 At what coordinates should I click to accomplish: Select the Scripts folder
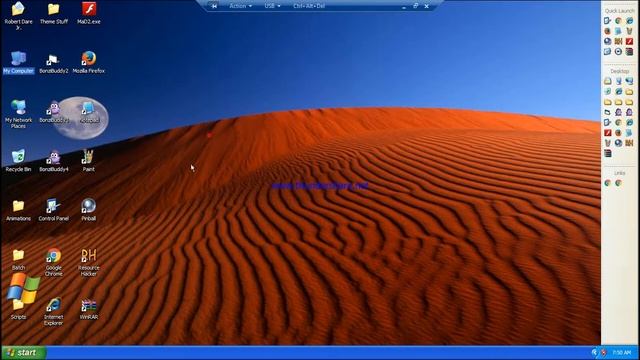(18, 309)
